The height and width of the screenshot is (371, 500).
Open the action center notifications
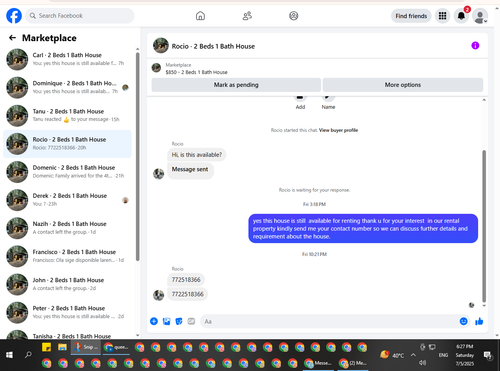[x=488, y=355]
